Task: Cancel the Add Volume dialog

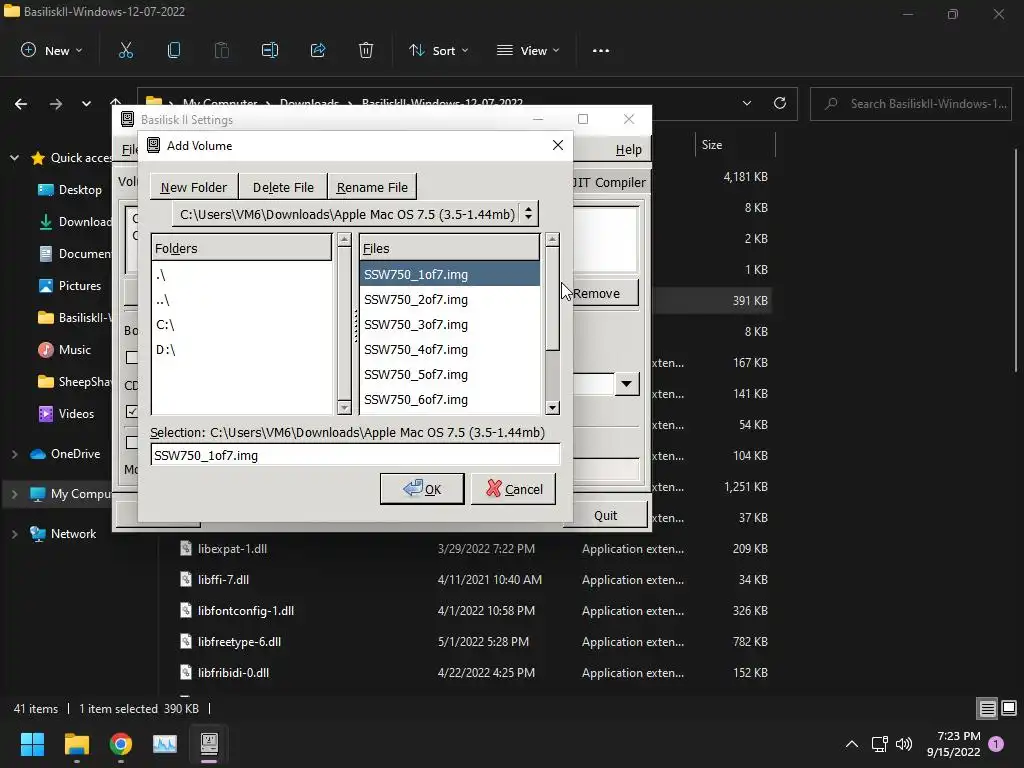Action: (x=513, y=488)
